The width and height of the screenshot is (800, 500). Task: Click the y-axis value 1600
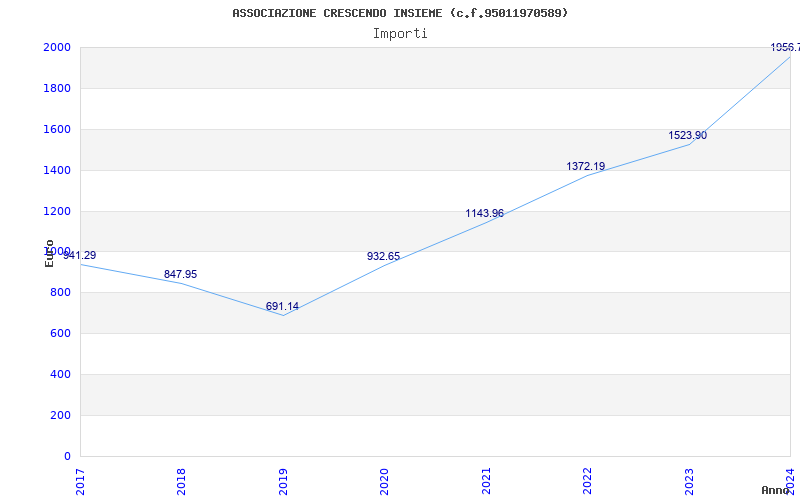point(57,129)
